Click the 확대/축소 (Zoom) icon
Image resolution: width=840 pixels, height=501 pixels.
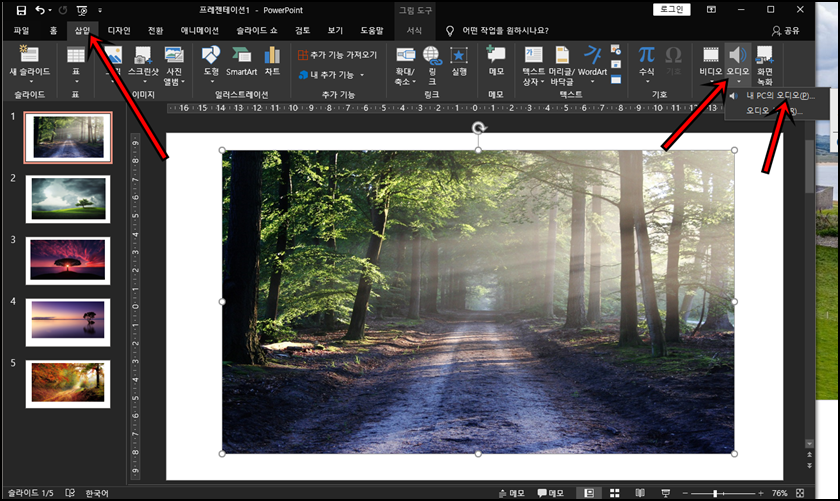406,55
